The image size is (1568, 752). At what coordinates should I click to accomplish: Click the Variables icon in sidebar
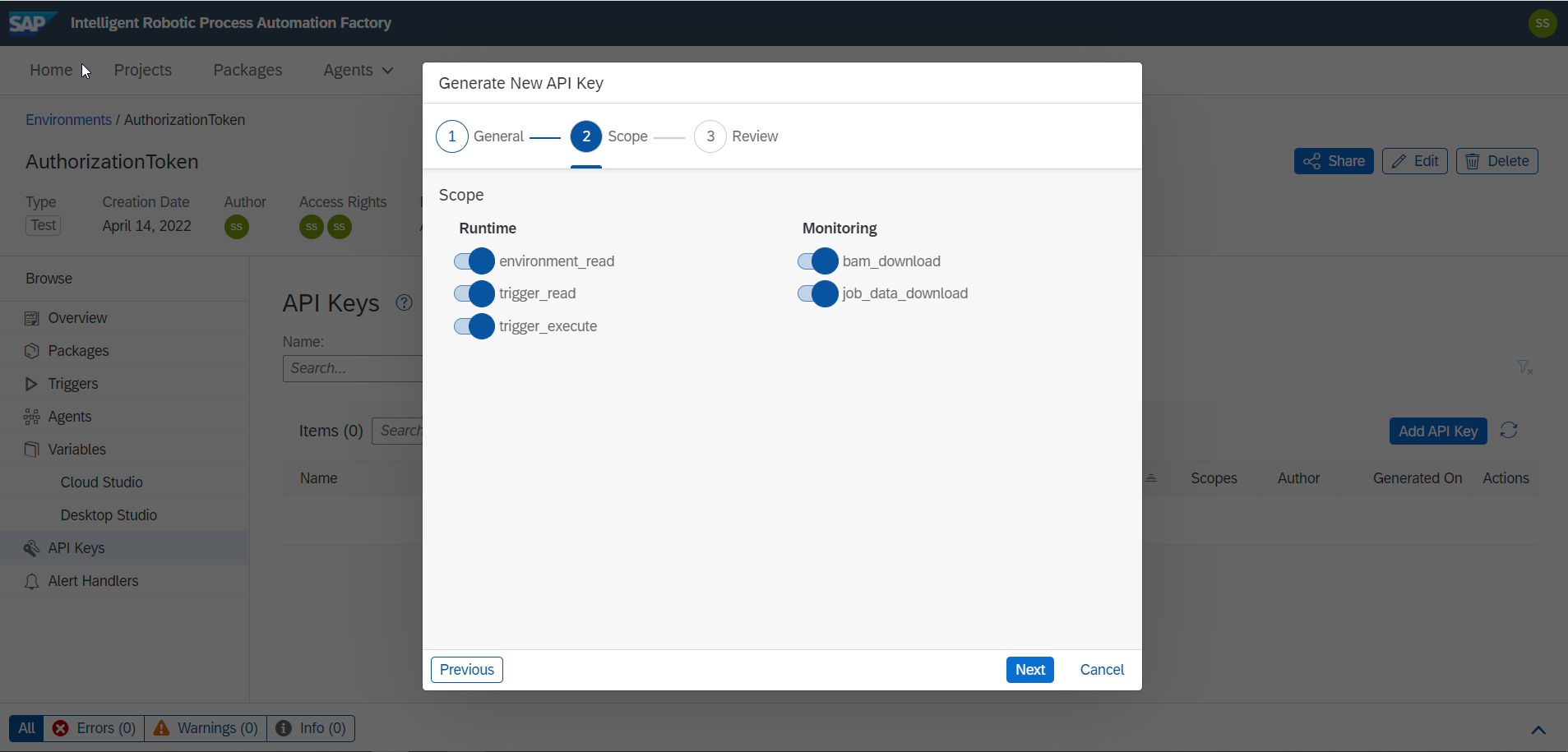[32, 450]
